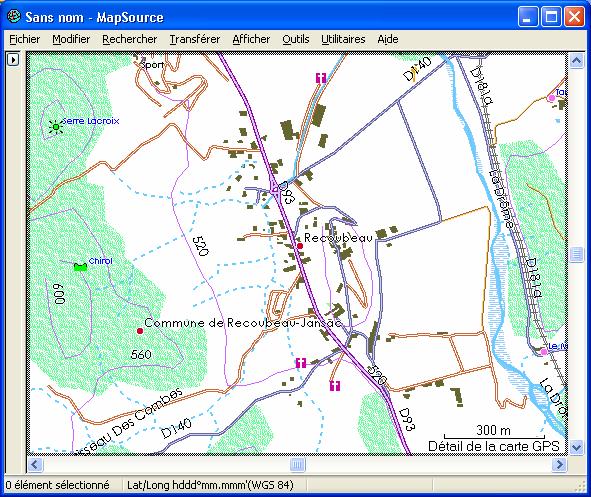The height and width of the screenshot is (497, 591).
Task: Maximize the MapSource window
Action: (551, 17)
